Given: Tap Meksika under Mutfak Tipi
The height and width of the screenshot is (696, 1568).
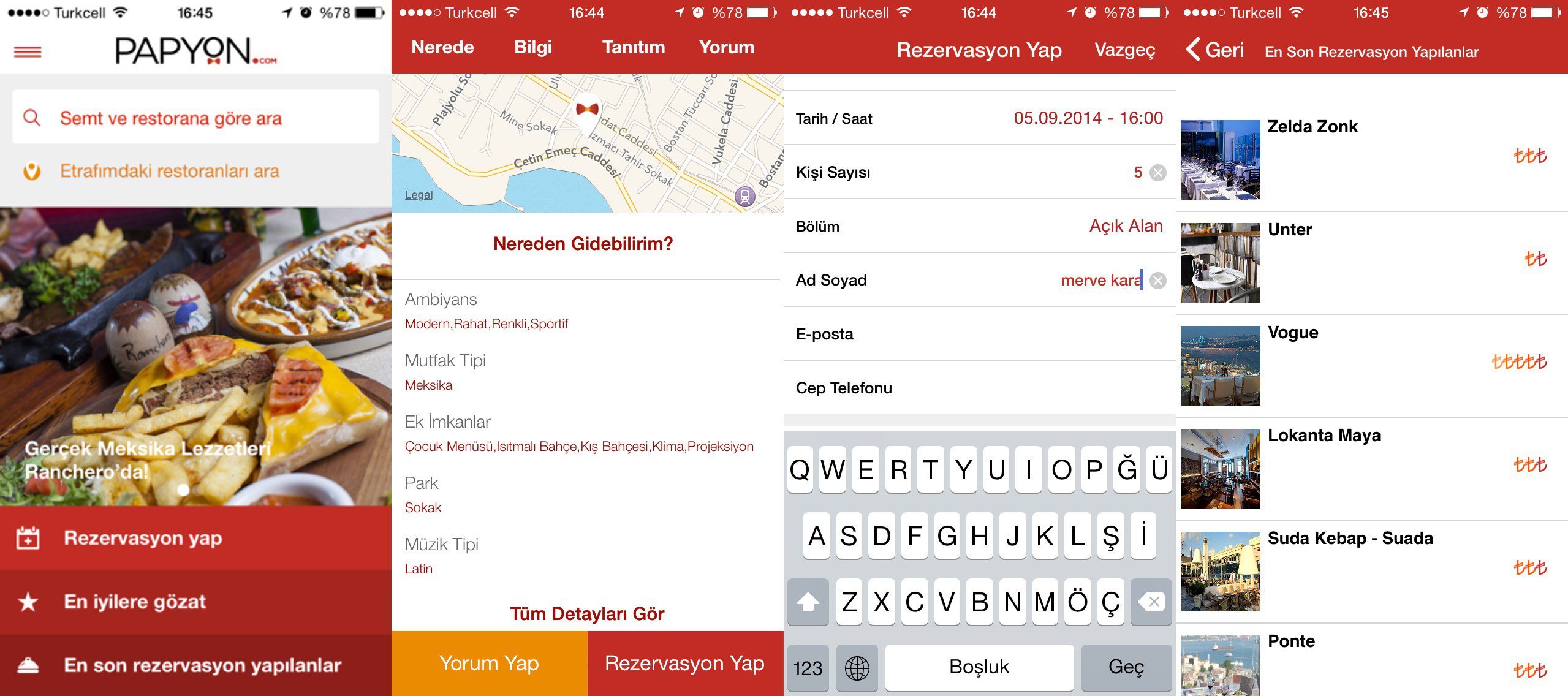Looking at the screenshot, I should point(428,385).
